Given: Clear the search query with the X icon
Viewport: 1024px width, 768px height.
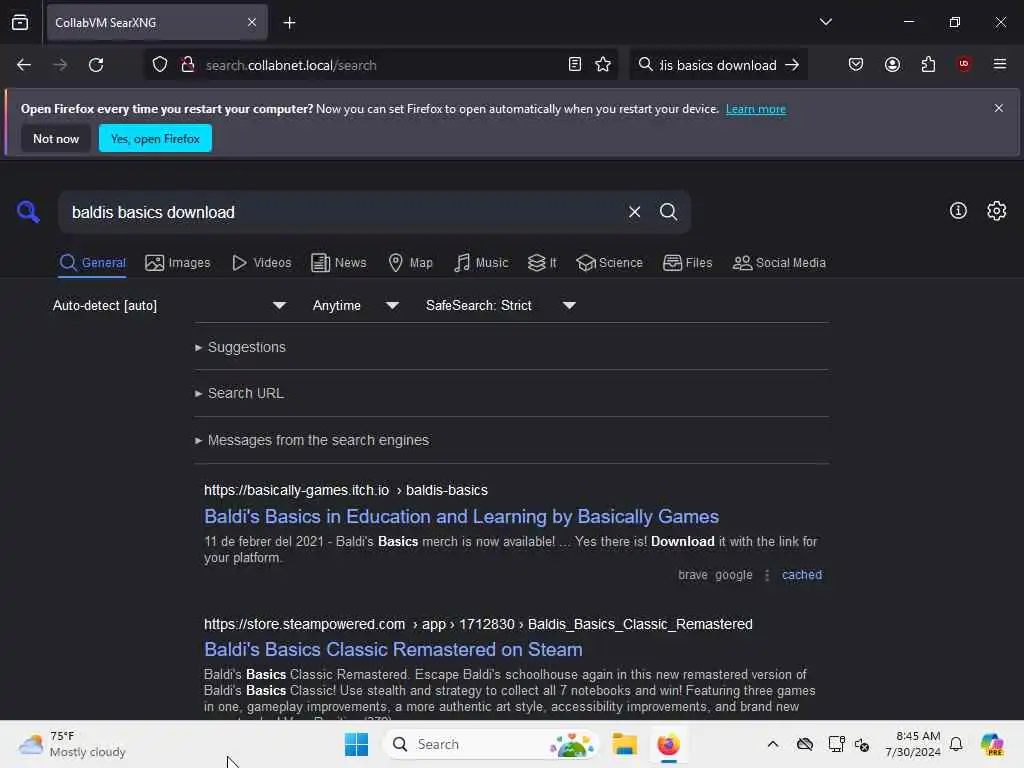Looking at the screenshot, I should 634,212.
